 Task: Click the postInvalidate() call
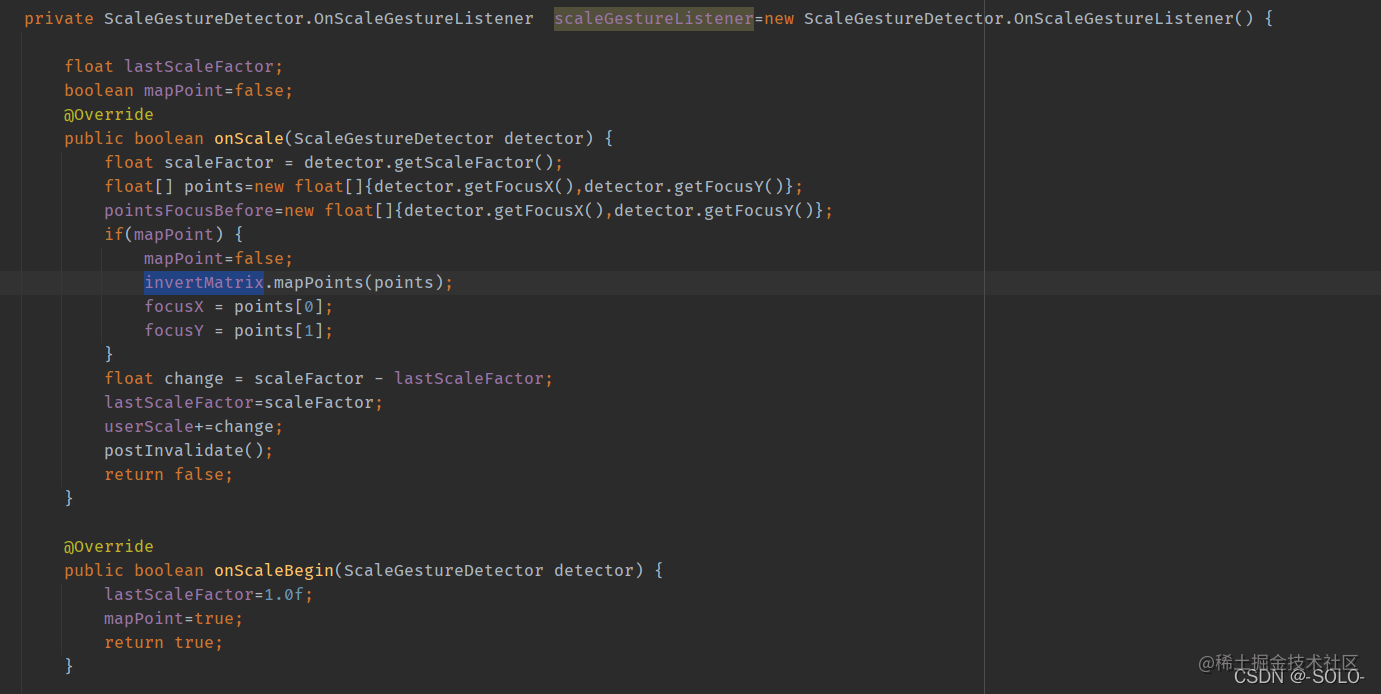tap(189, 450)
